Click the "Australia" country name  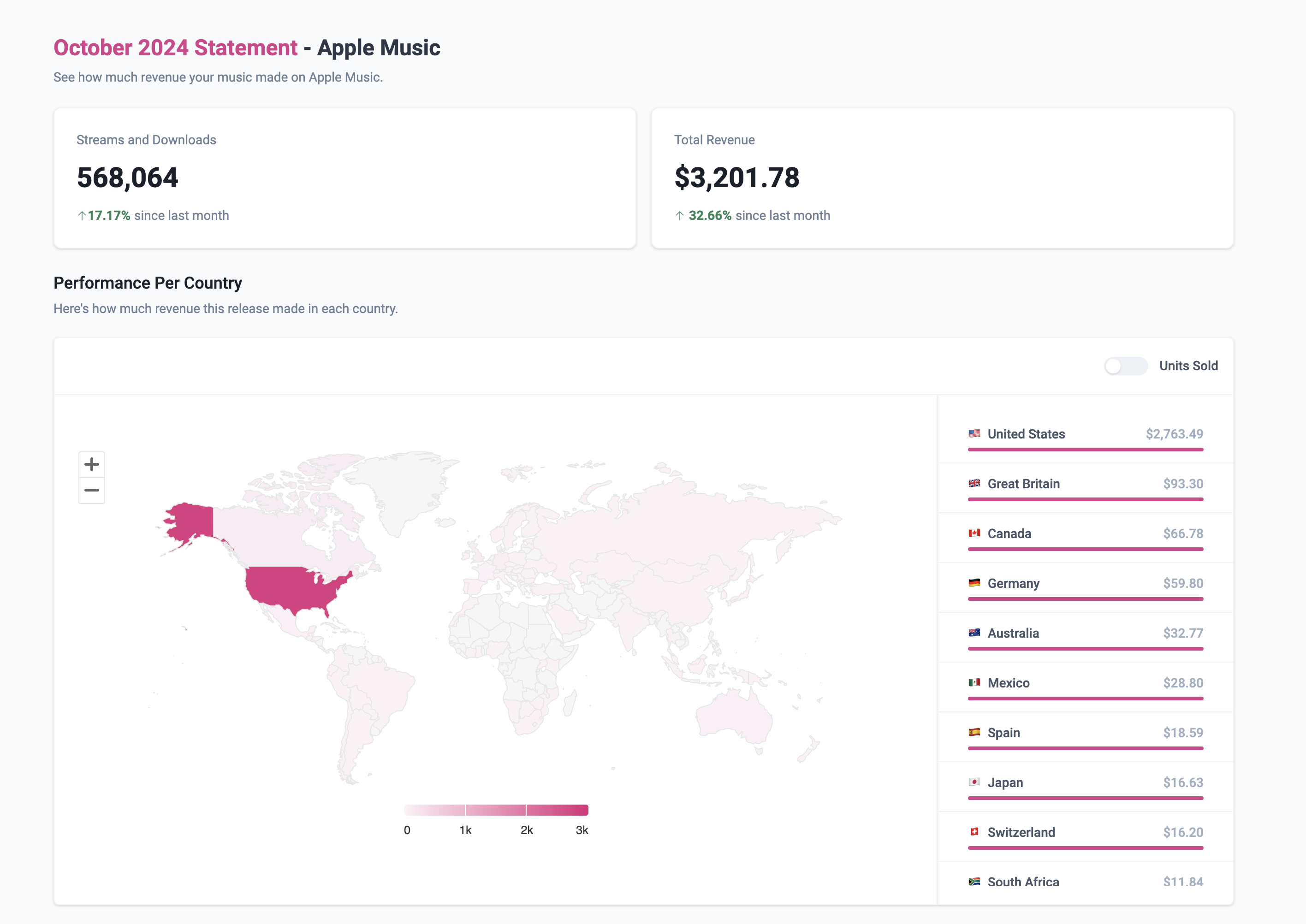[1013, 633]
